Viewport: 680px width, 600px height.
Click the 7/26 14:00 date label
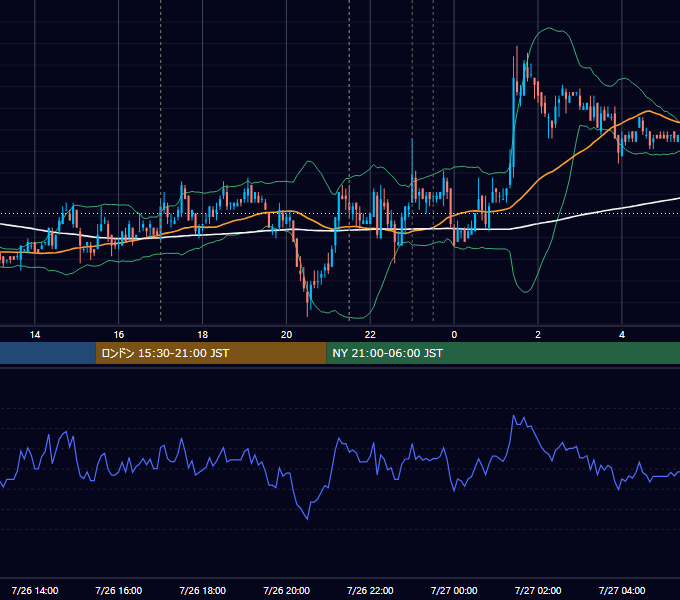pos(35,590)
